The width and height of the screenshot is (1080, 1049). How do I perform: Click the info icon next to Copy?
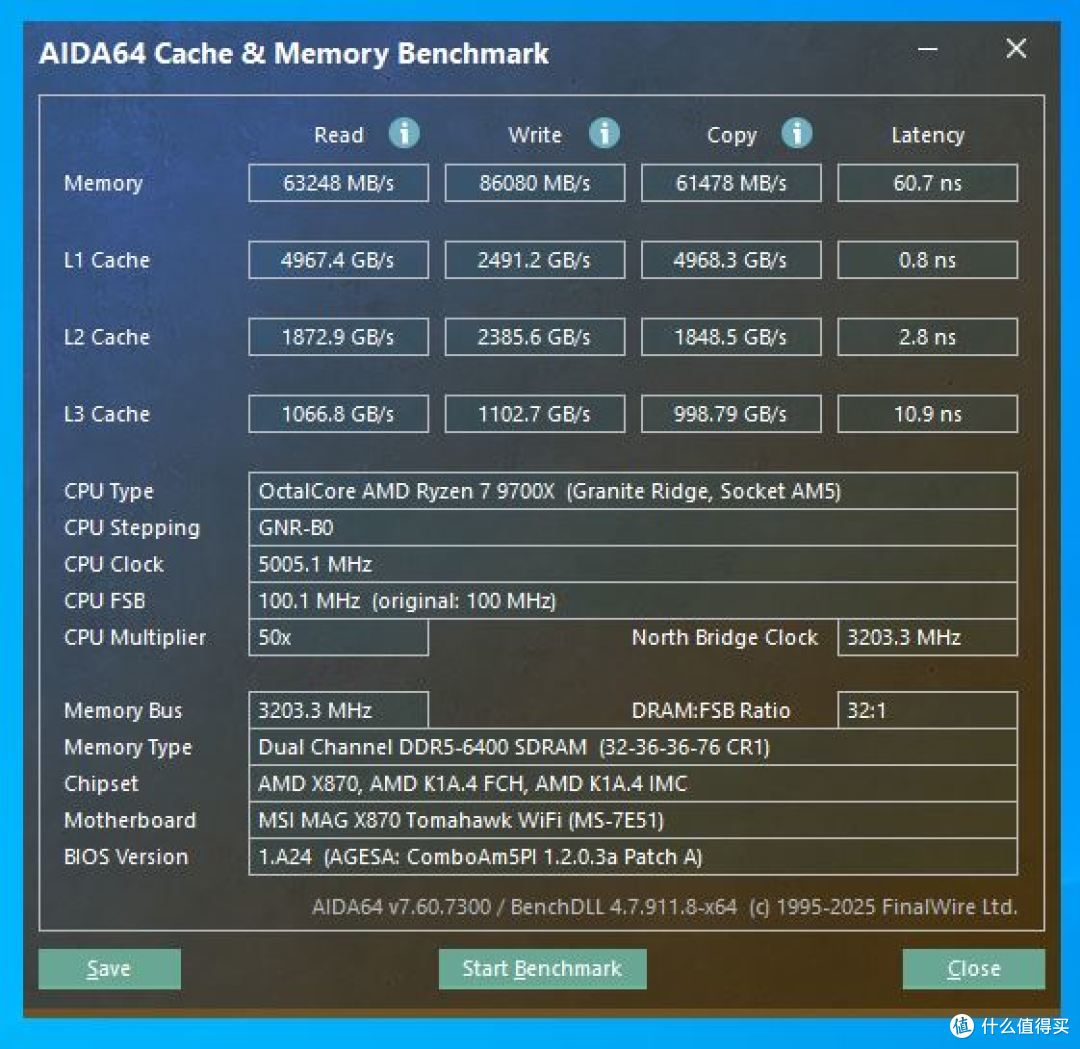pyautogui.click(x=797, y=133)
